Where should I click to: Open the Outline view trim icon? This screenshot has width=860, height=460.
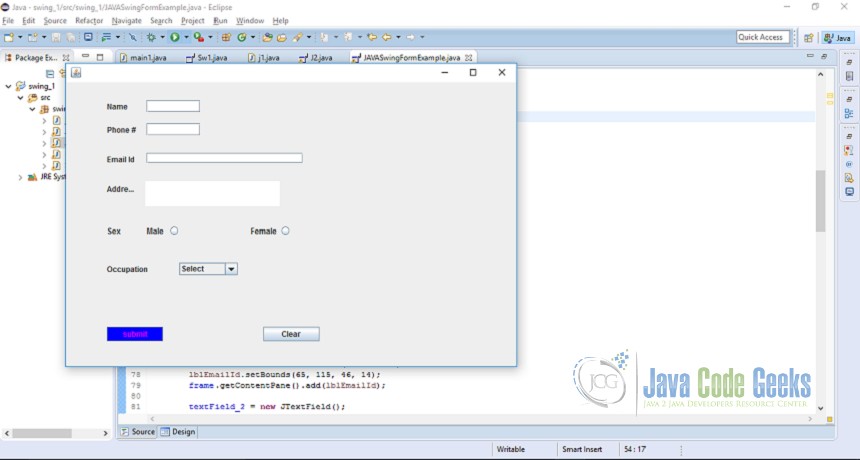point(849,113)
